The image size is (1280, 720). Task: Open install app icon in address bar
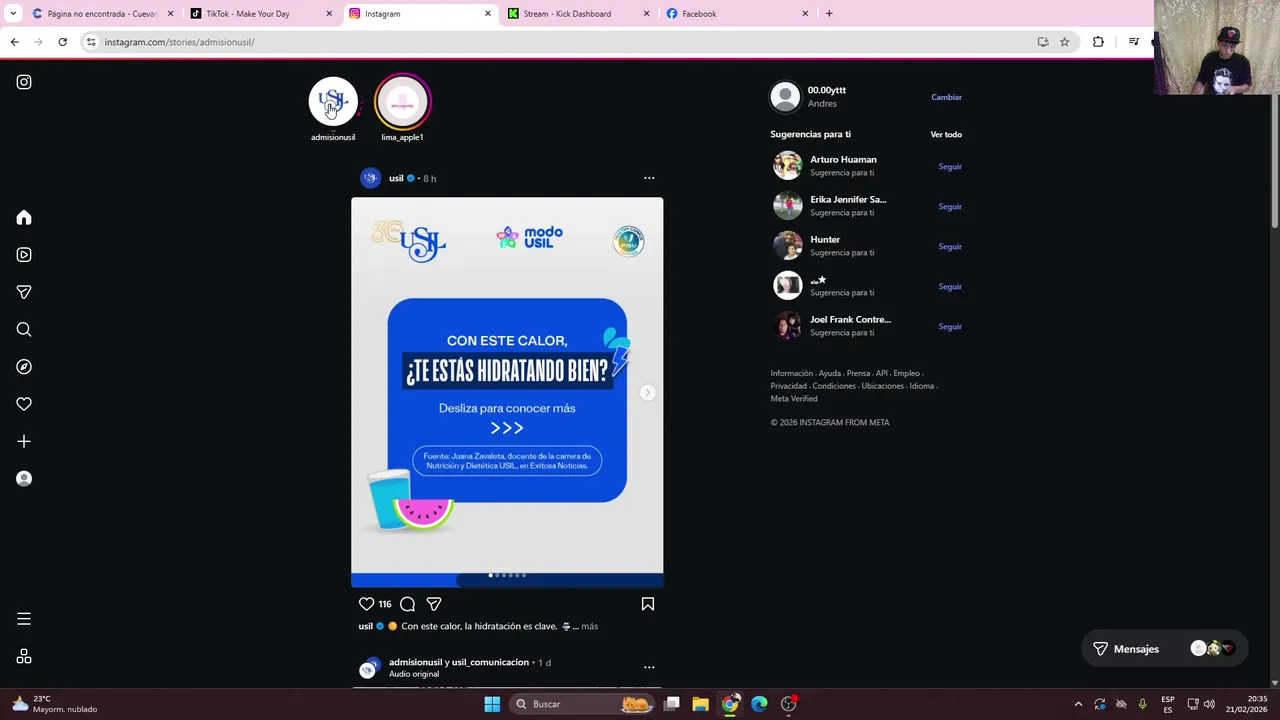pos(1043,42)
